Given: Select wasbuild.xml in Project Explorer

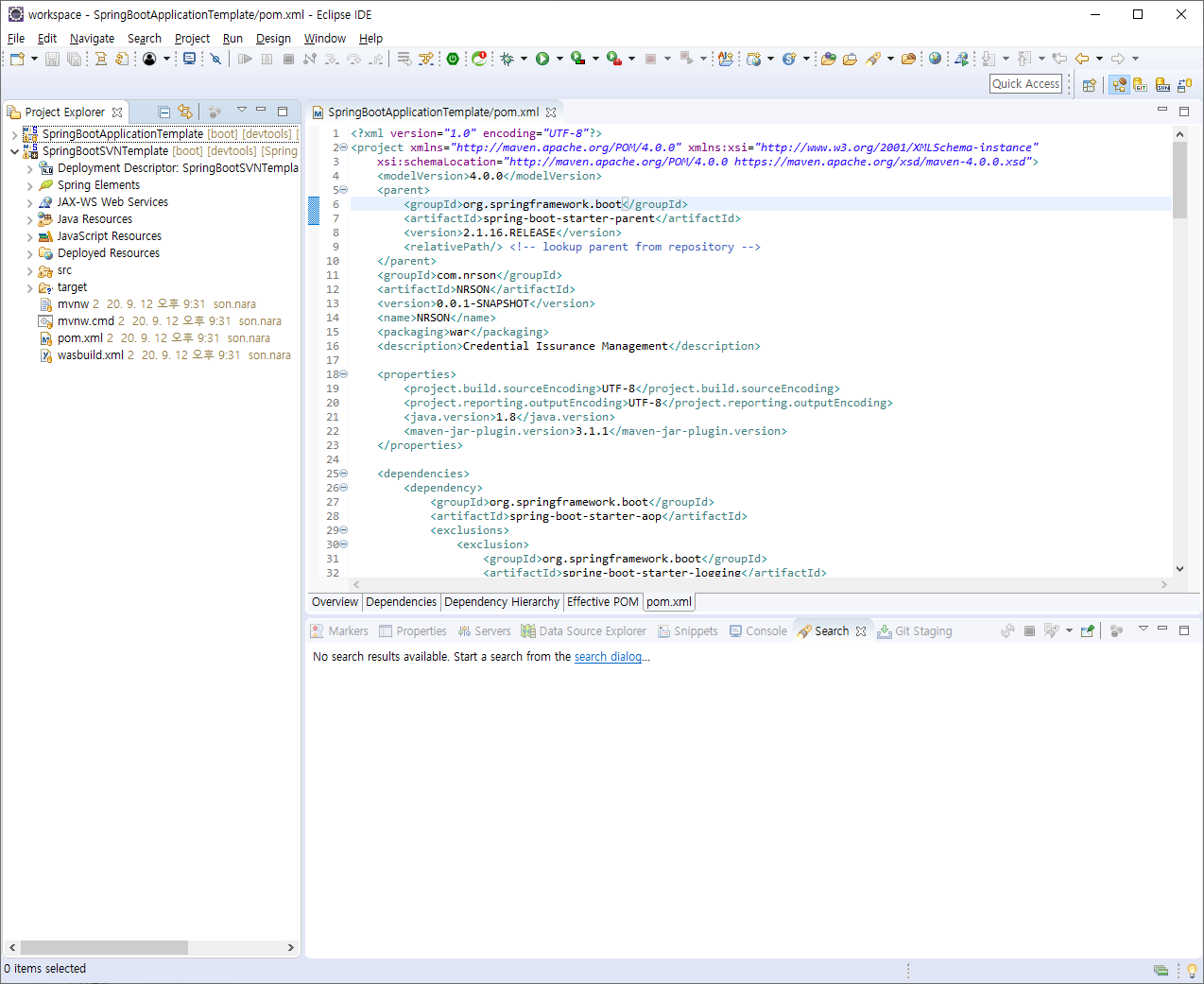Looking at the screenshot, I should (x=91, y=355).
